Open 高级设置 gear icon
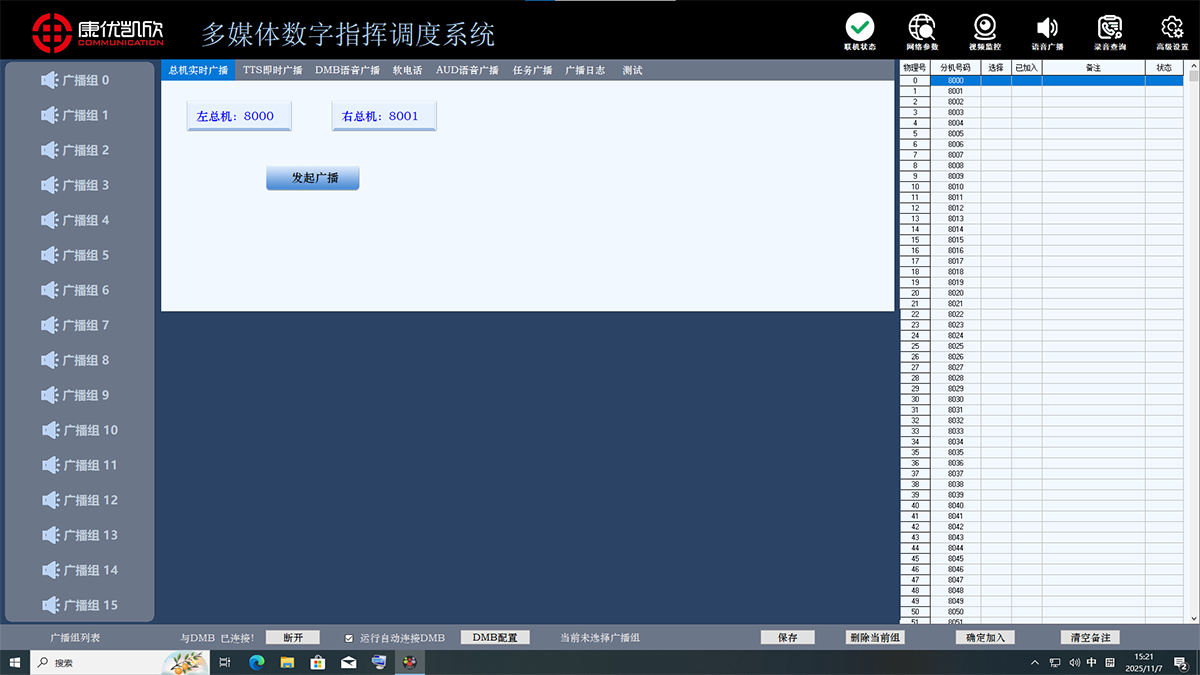1200x675 pixels. pyautogui.click(x=1172, y=28)
